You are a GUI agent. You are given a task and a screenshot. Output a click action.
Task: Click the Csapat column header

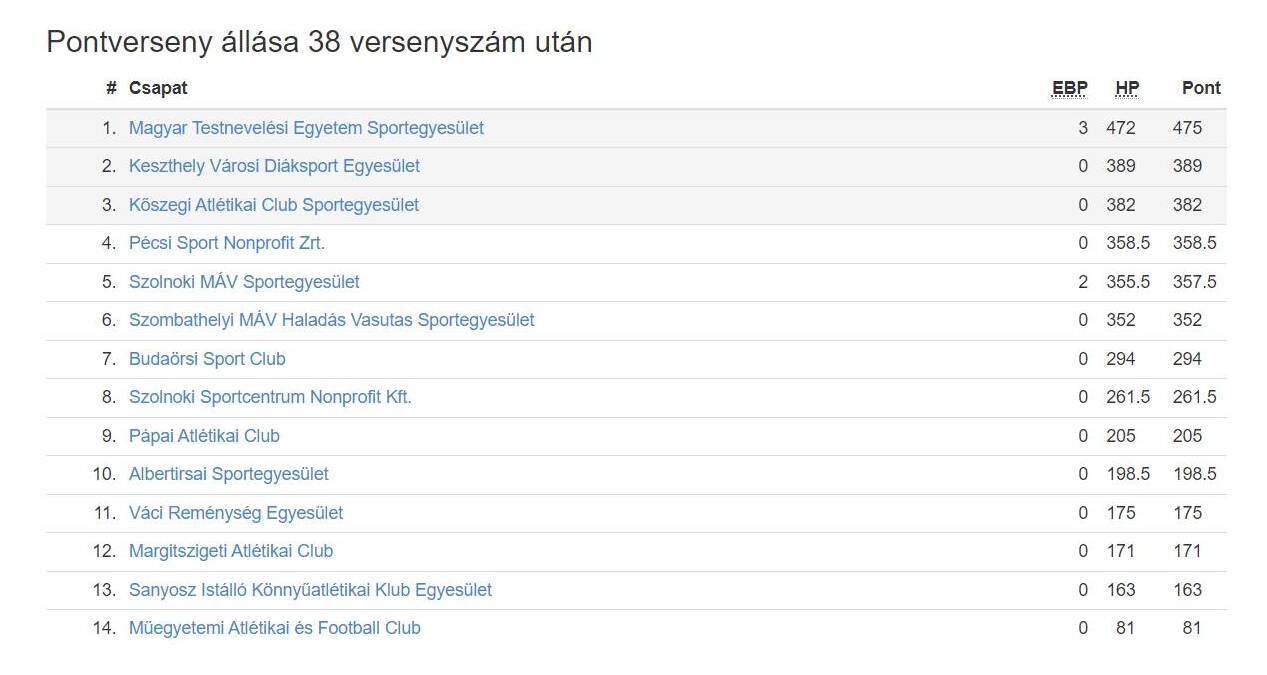[x=158, y=88]
